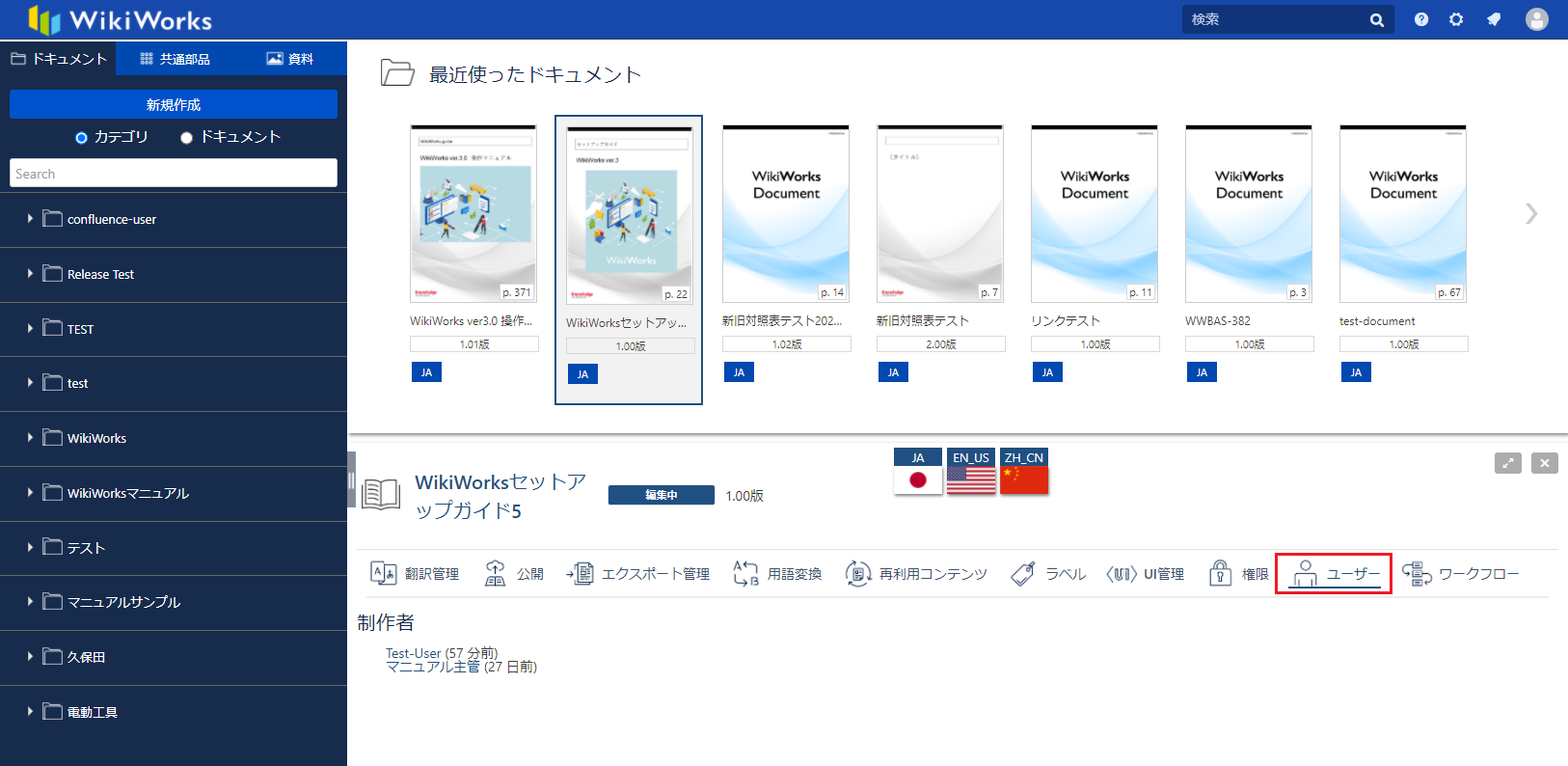Switch to the ドキュメント sidebar tab

coord(58,59)
